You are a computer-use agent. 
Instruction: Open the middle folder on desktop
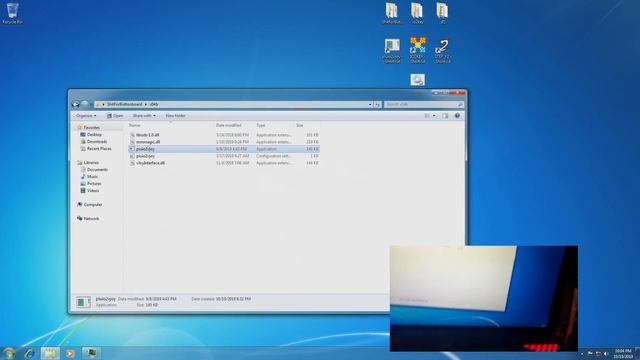417,13
